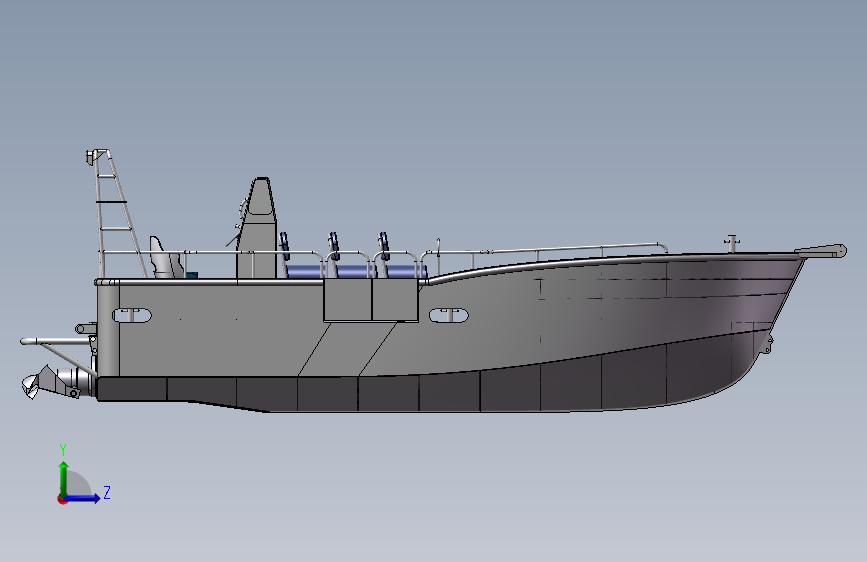Select the tall center console on the deck
This screenshot has width=867, height=562.
(x=257, y=228)
